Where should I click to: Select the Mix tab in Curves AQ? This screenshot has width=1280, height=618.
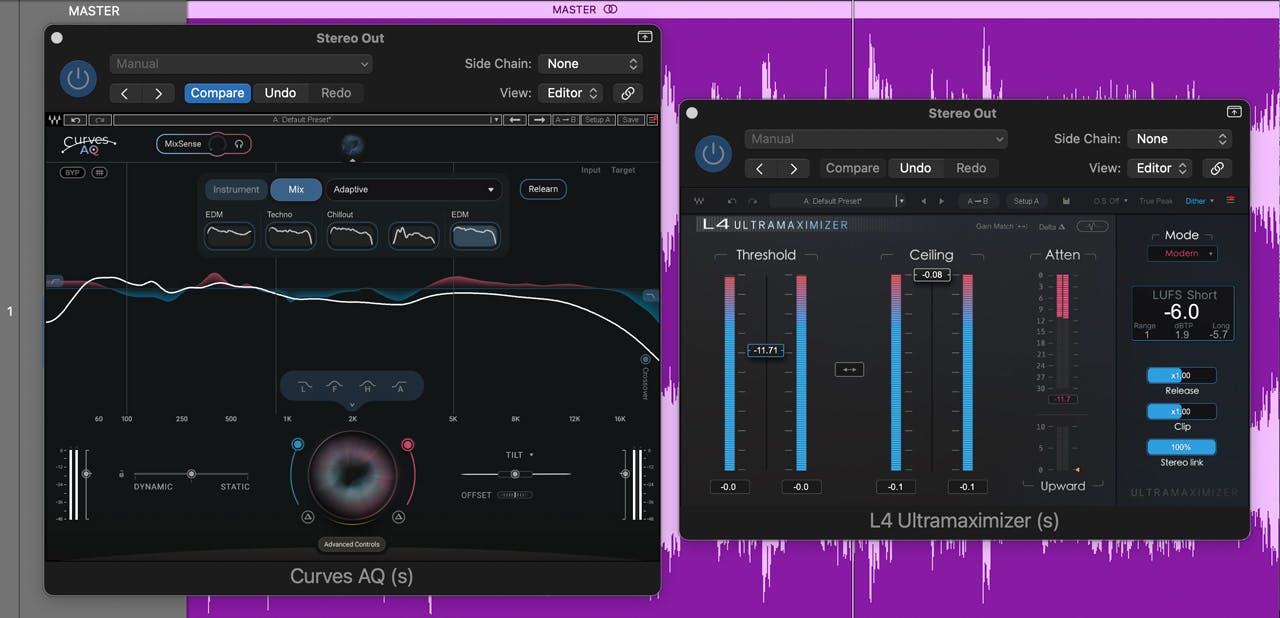pos(296,189)
